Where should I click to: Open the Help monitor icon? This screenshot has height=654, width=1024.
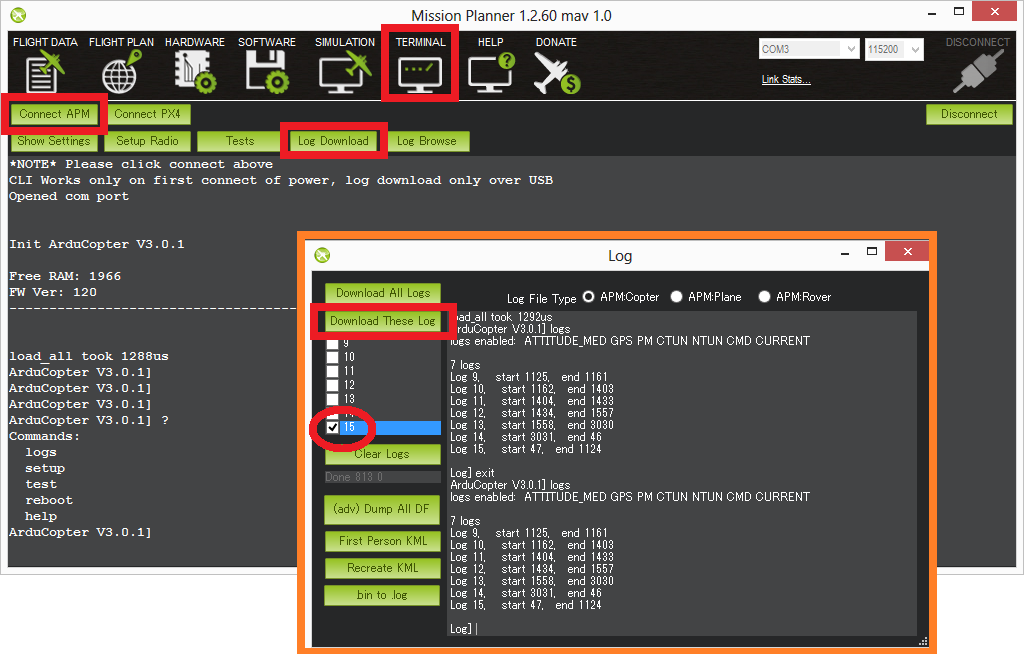coord(491,72)
